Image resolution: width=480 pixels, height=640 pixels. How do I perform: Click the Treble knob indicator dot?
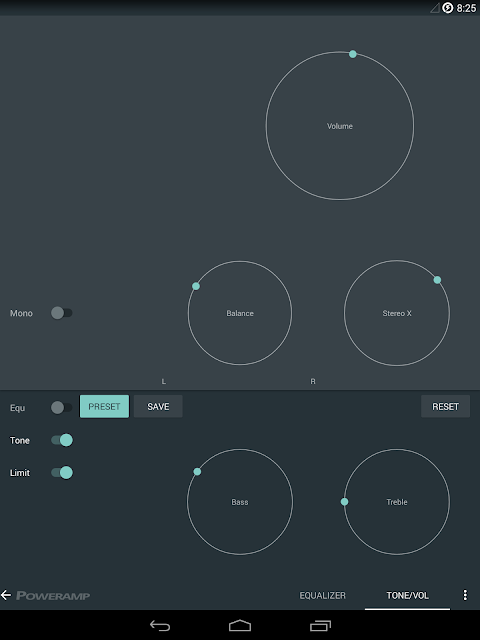point(344,502)
